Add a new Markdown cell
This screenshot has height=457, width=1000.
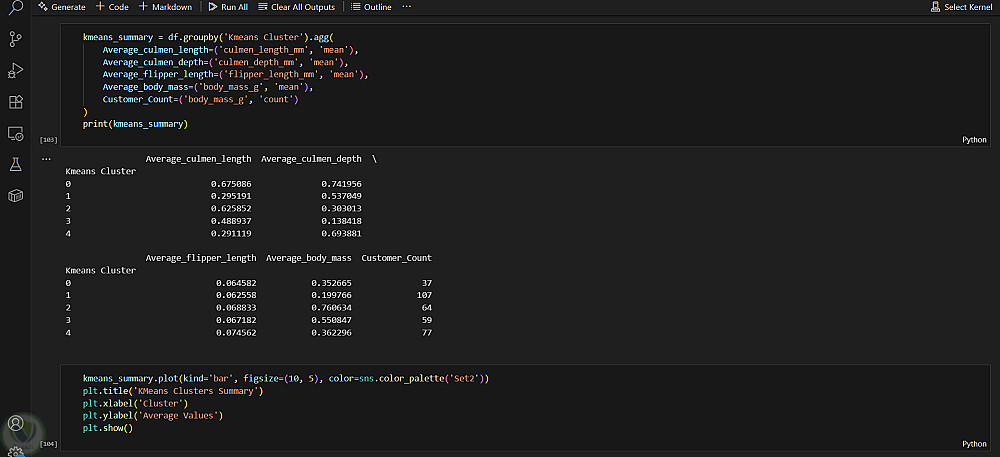(x=167, y=7)
